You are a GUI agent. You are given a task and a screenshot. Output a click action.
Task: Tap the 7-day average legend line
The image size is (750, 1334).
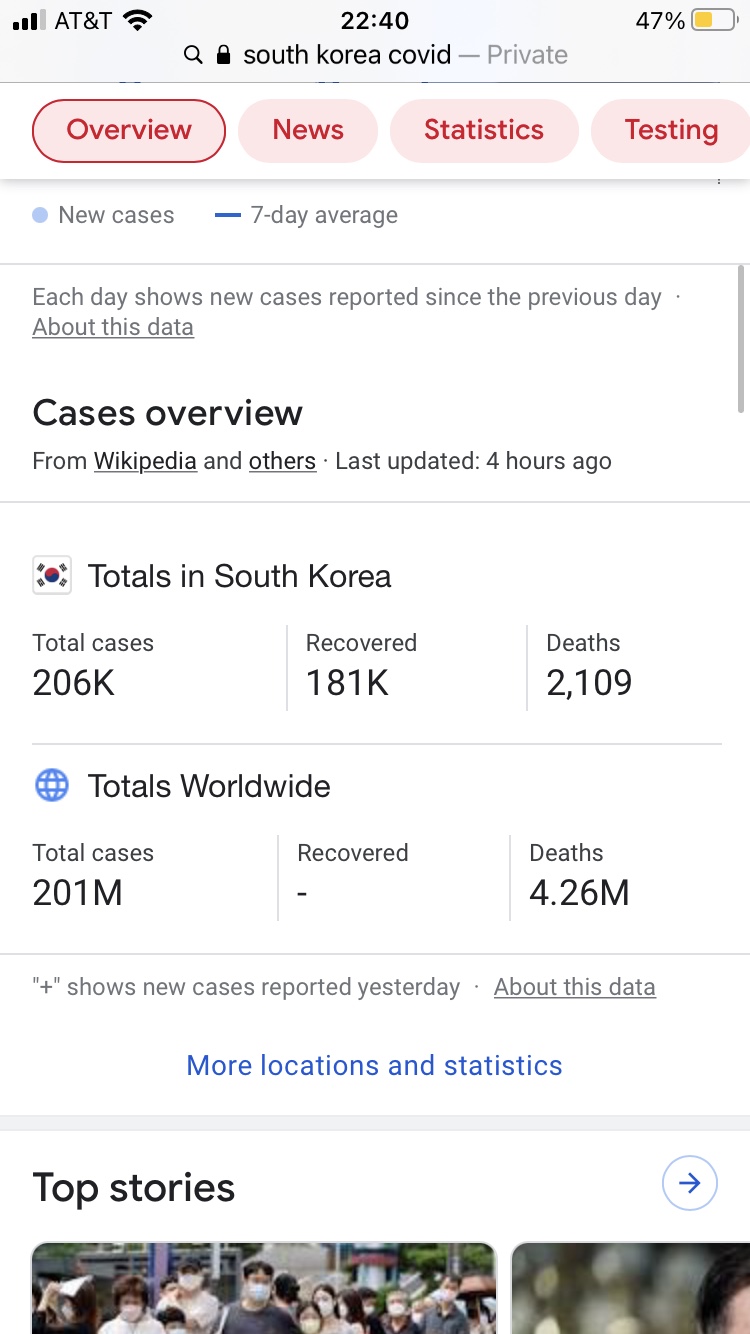tap(228, 215)
